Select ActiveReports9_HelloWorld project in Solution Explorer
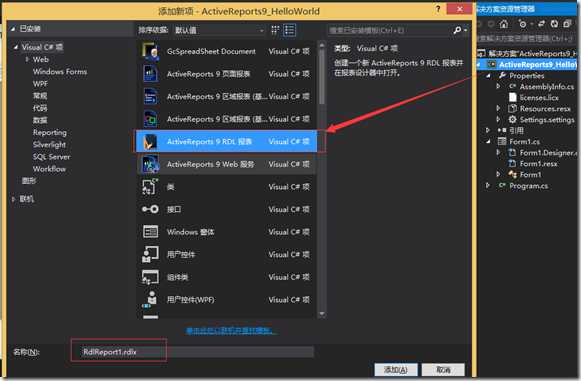This screenshot has width=581, height=381. coord(537,64)
